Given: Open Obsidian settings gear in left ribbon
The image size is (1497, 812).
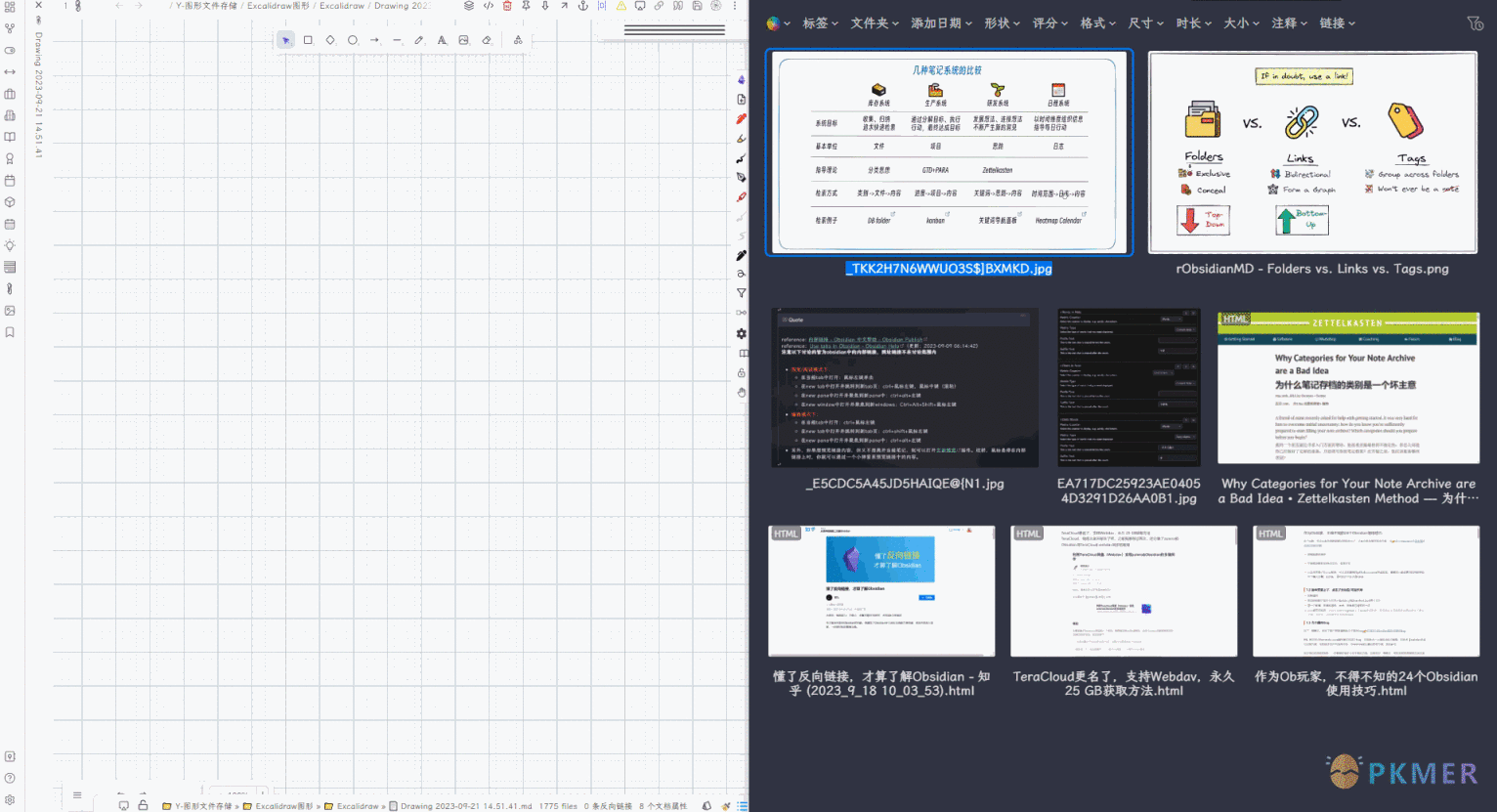Looking at the screenshot, I should pyautogui.click(x=10, y=799).
